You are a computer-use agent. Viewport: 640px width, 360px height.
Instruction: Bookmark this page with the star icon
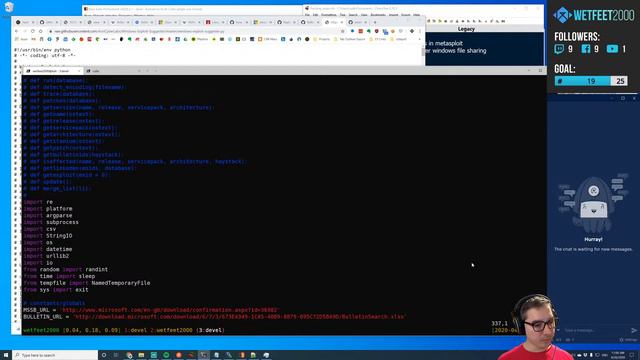point(342,31)
